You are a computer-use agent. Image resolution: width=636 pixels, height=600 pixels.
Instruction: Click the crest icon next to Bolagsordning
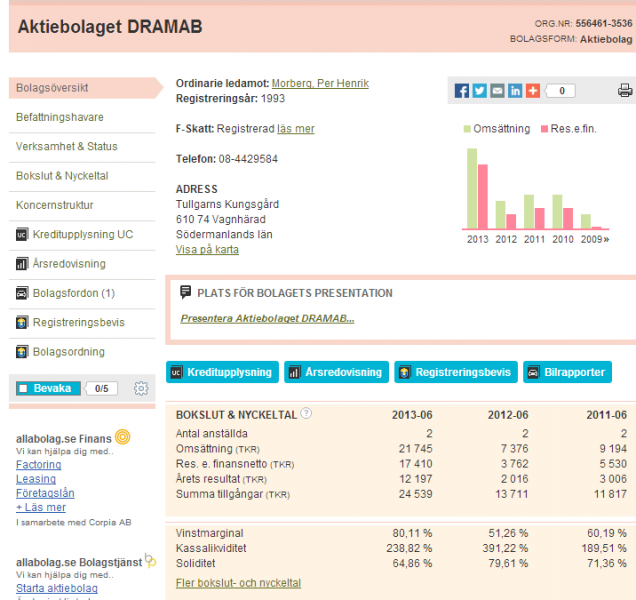21,352
